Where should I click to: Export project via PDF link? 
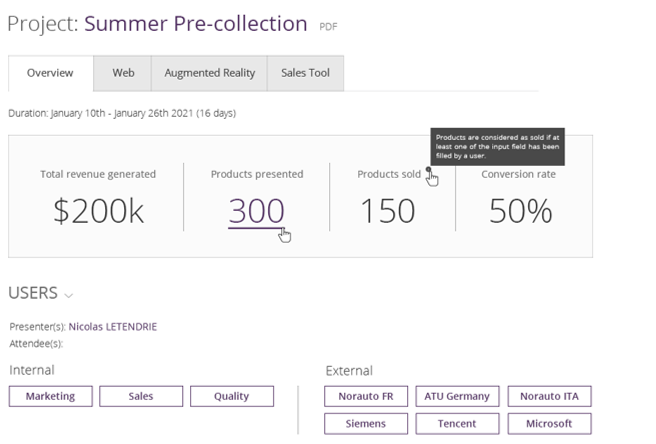tap(328, 27)
